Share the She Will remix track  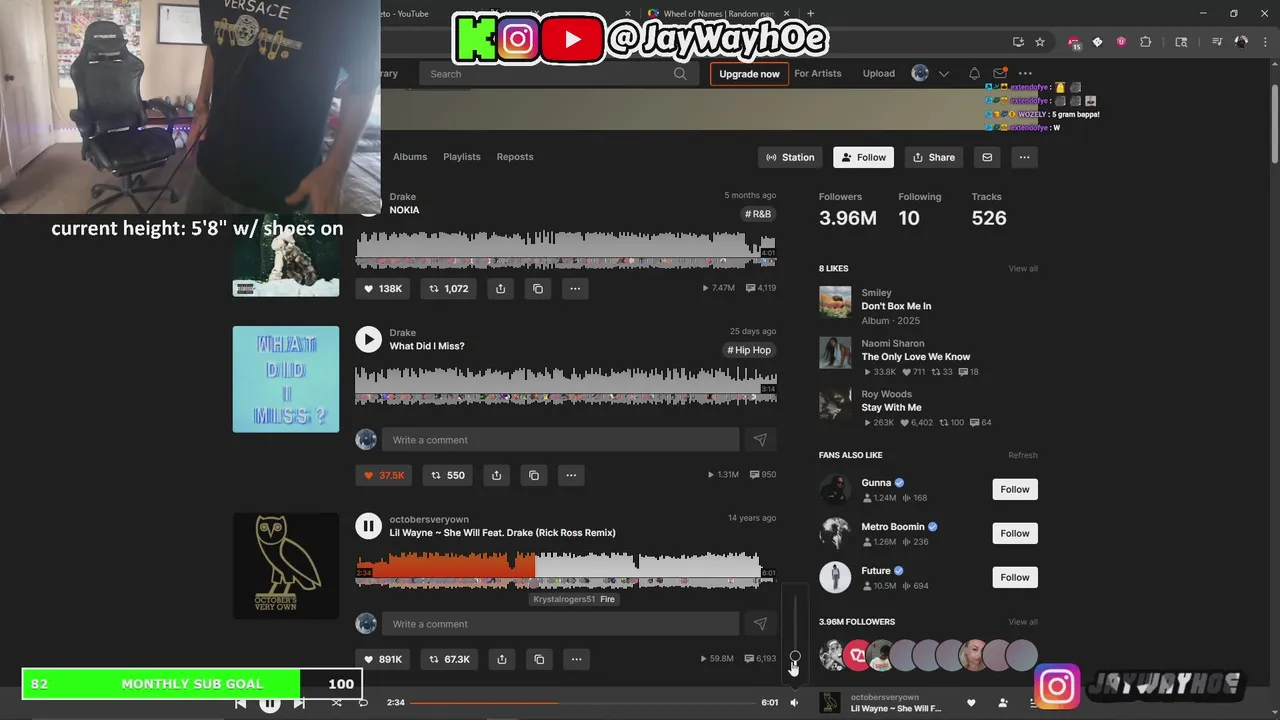[x=502, y=659]
